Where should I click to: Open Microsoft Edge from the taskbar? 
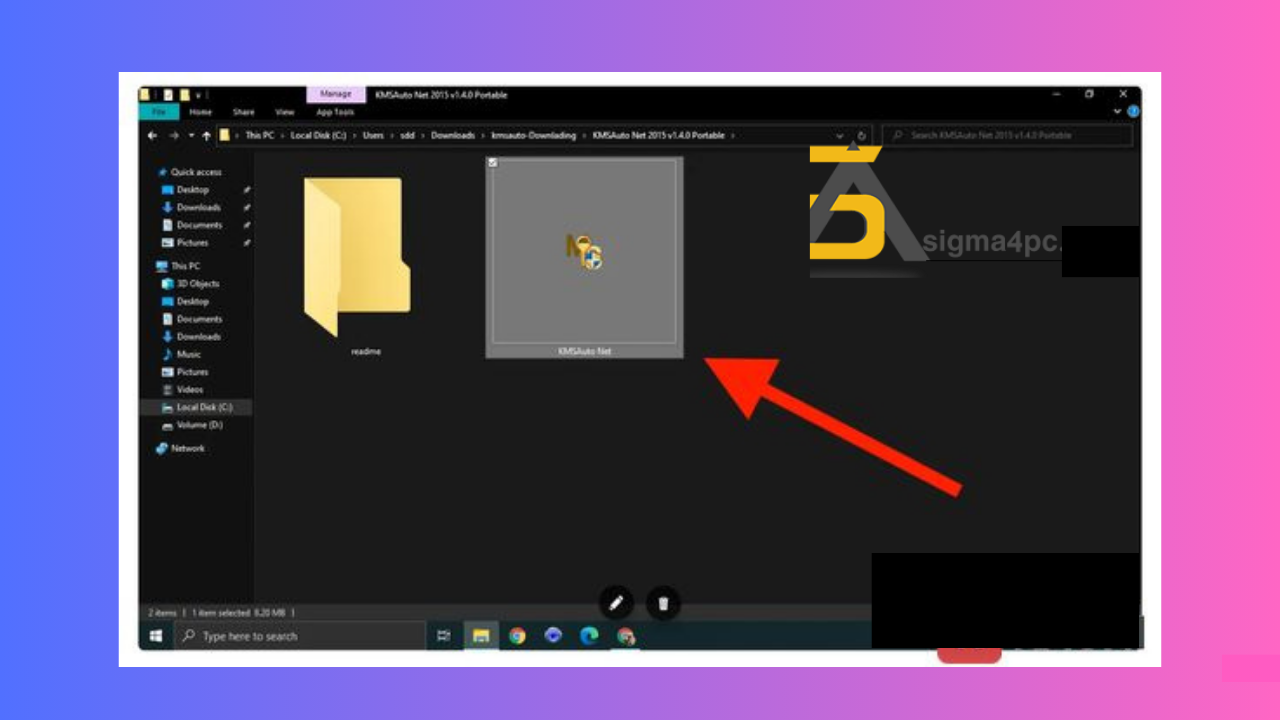[589, 636]
